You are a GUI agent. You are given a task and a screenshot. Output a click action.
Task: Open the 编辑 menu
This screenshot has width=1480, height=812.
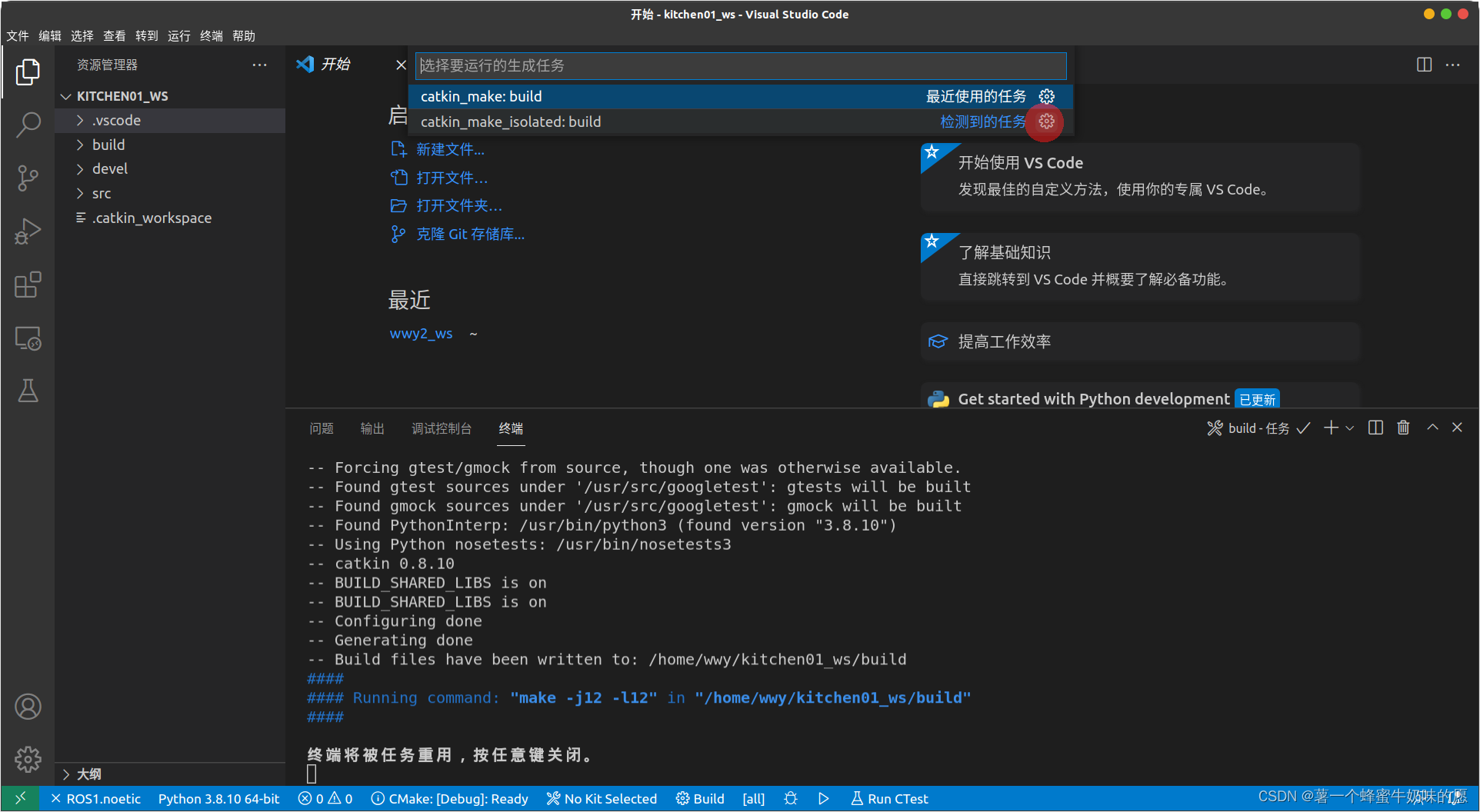(50, 35)
